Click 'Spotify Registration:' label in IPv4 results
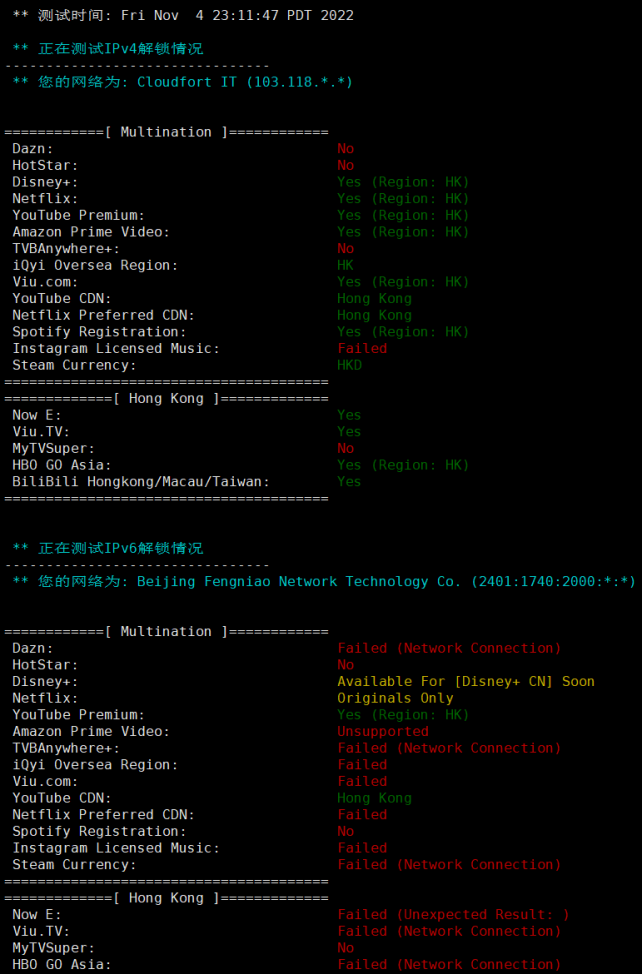 tap(99, 332)
